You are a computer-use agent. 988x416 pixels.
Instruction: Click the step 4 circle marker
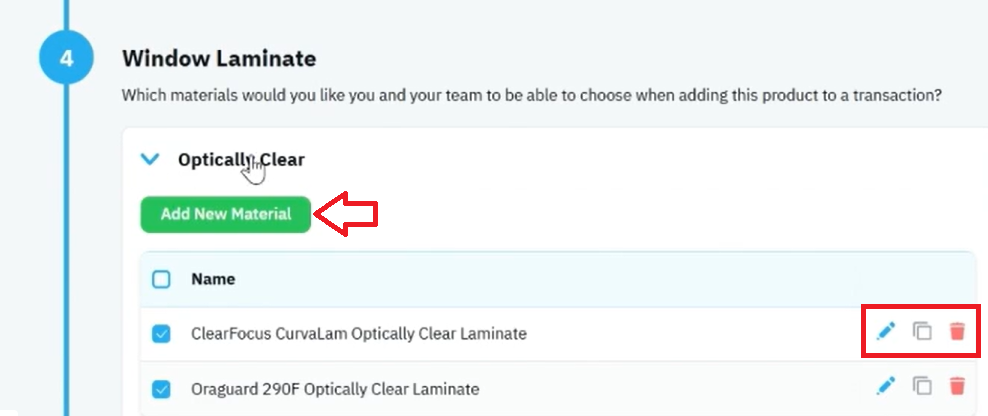point(67,59)
